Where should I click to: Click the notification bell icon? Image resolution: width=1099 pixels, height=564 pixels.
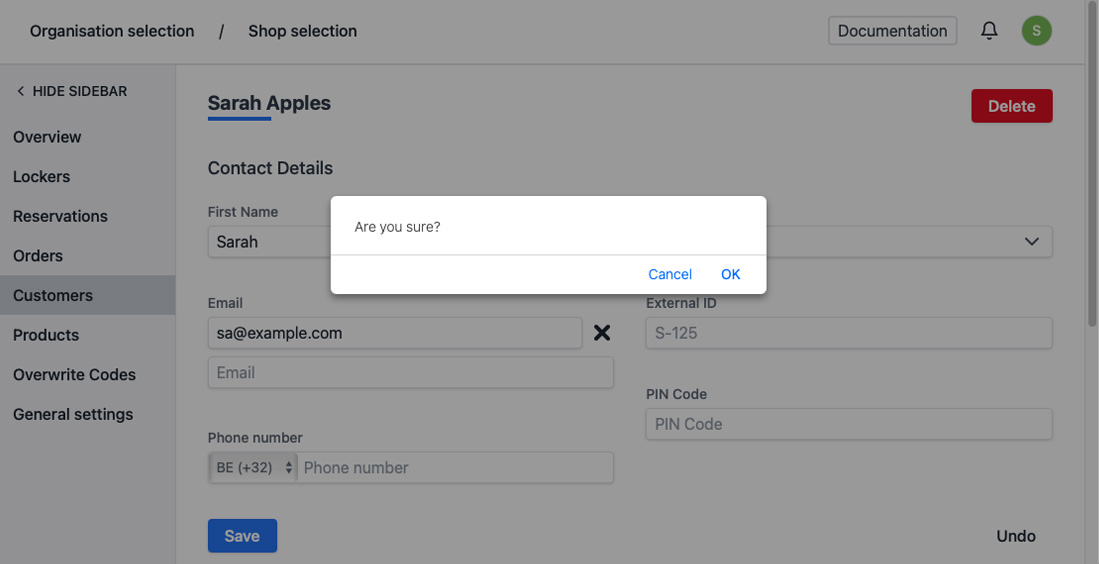pyautogui.click(x=989, y=31)
